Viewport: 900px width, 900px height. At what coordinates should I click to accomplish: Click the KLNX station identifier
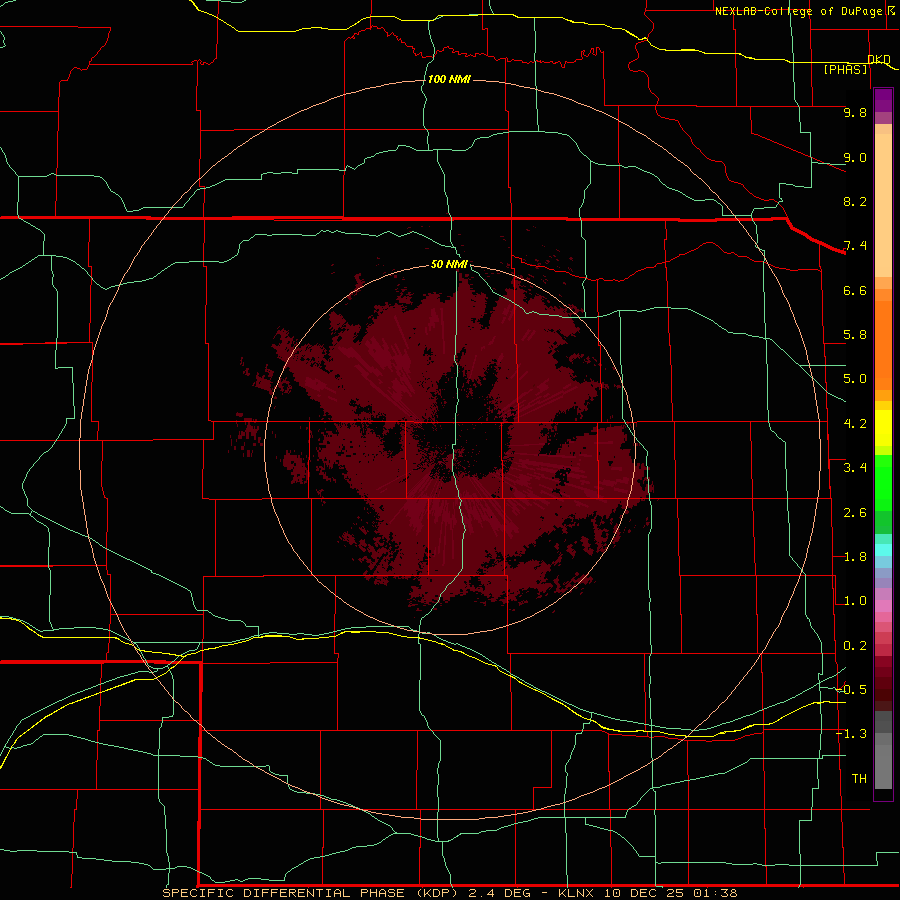[x=576, y=893]
